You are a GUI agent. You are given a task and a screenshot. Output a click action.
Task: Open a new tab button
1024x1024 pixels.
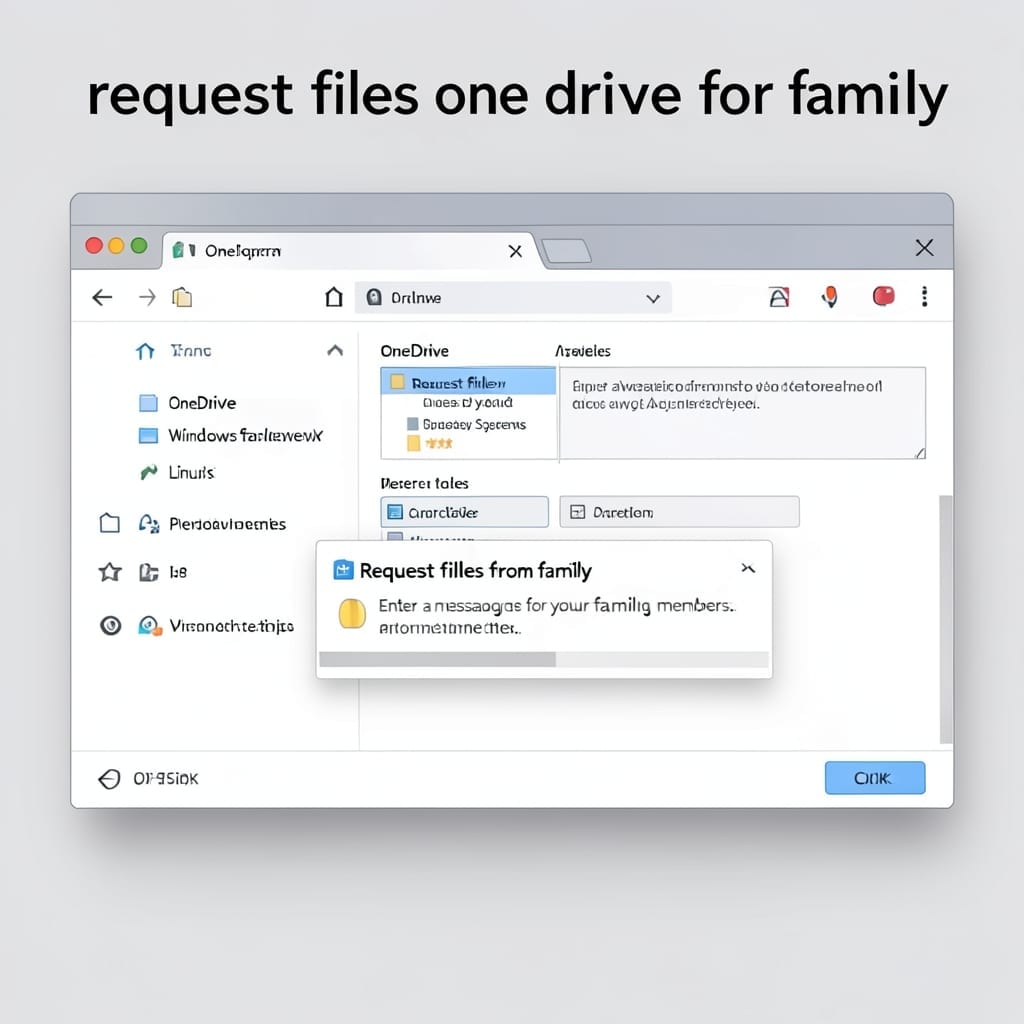[566, 251]
